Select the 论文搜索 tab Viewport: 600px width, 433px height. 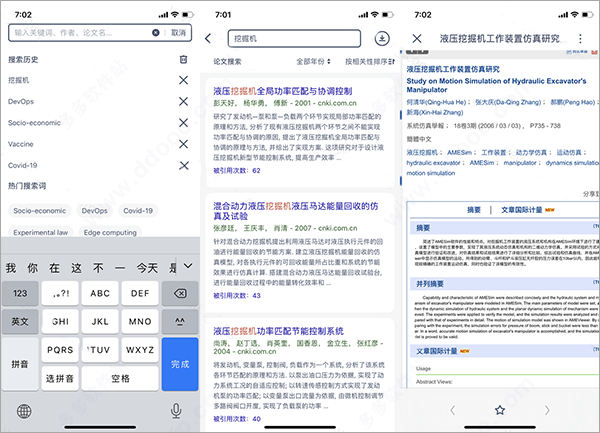(227, 61)
